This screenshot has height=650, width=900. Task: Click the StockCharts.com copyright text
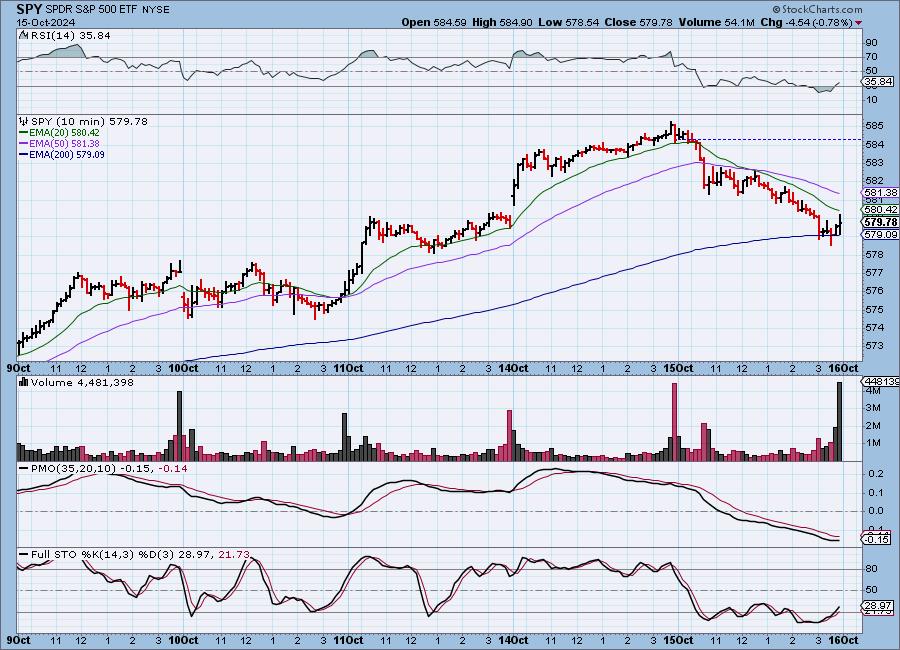[817, 9]
